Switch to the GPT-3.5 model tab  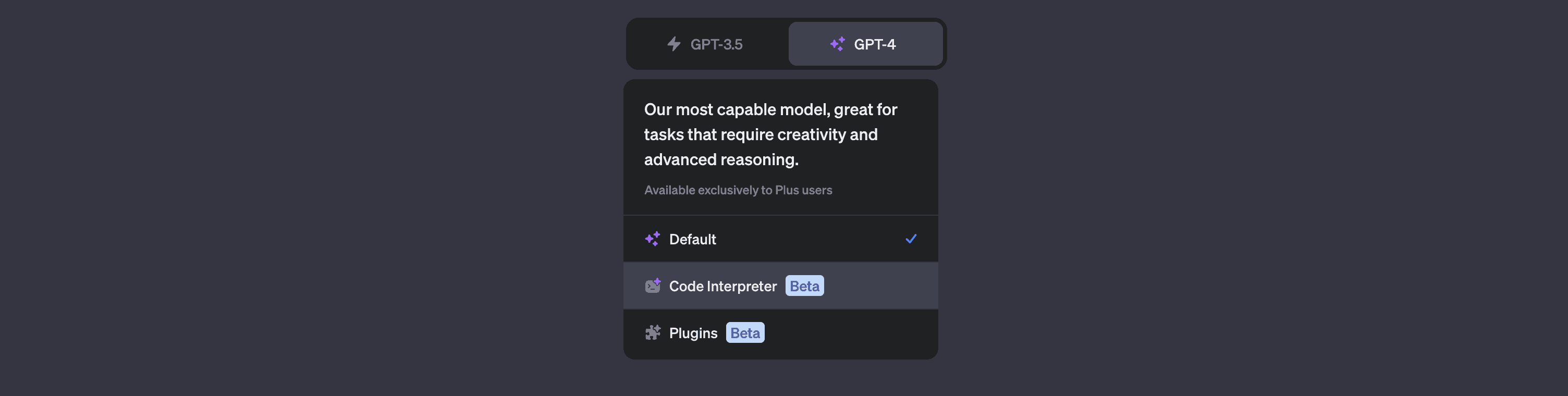707,44
